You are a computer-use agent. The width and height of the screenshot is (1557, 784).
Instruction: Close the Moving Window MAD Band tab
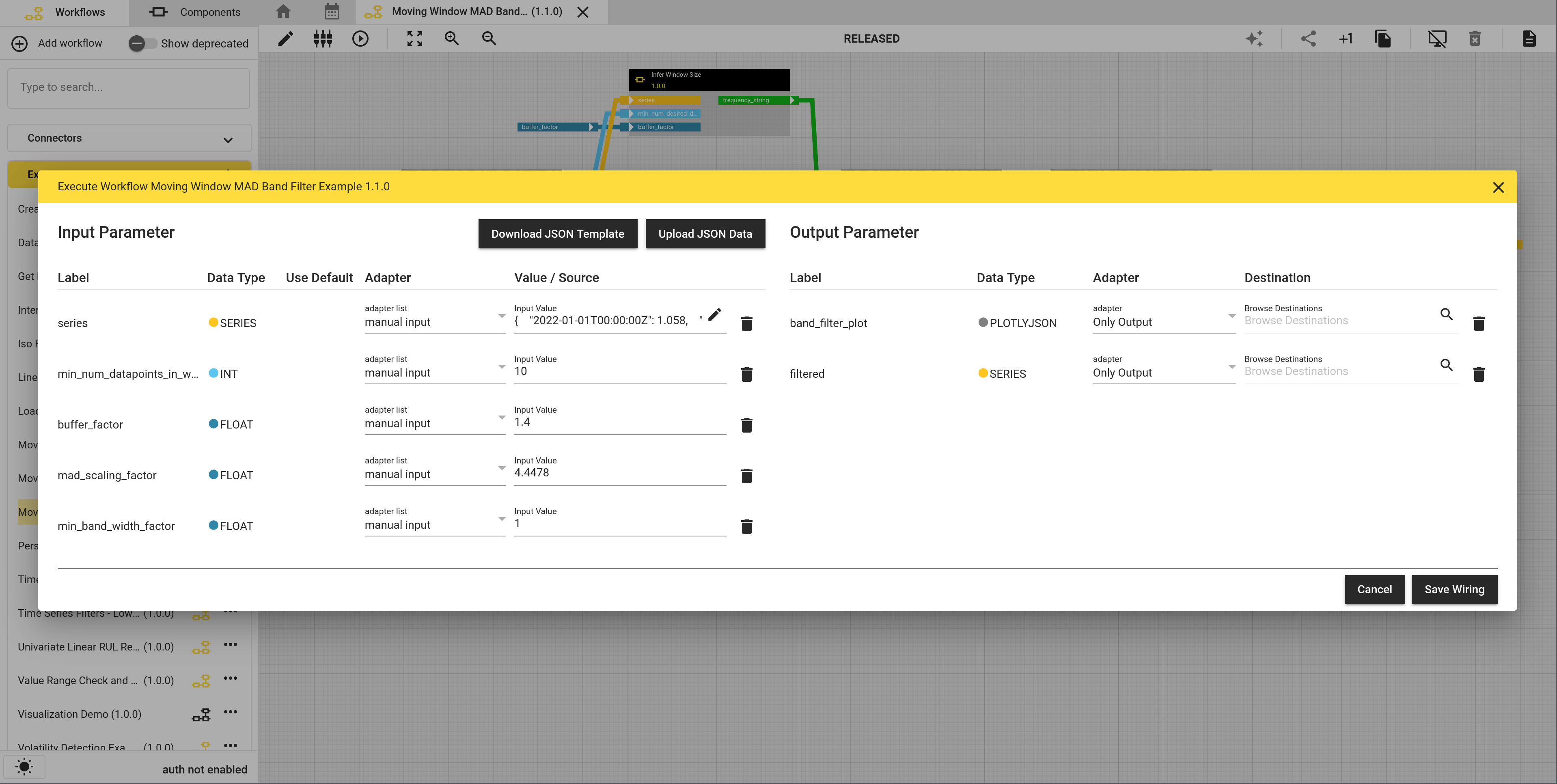pos(583,12)
